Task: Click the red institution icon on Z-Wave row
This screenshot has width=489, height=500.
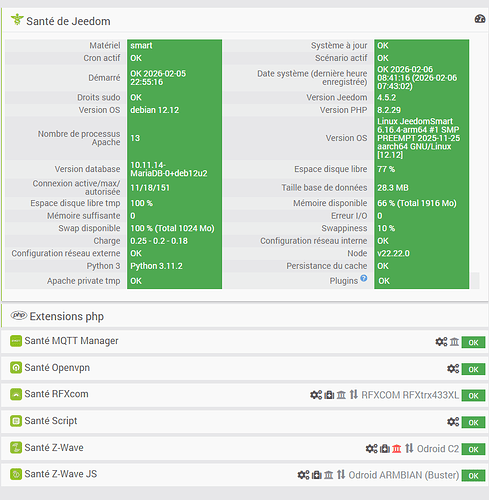Action: tap(397, 449)
